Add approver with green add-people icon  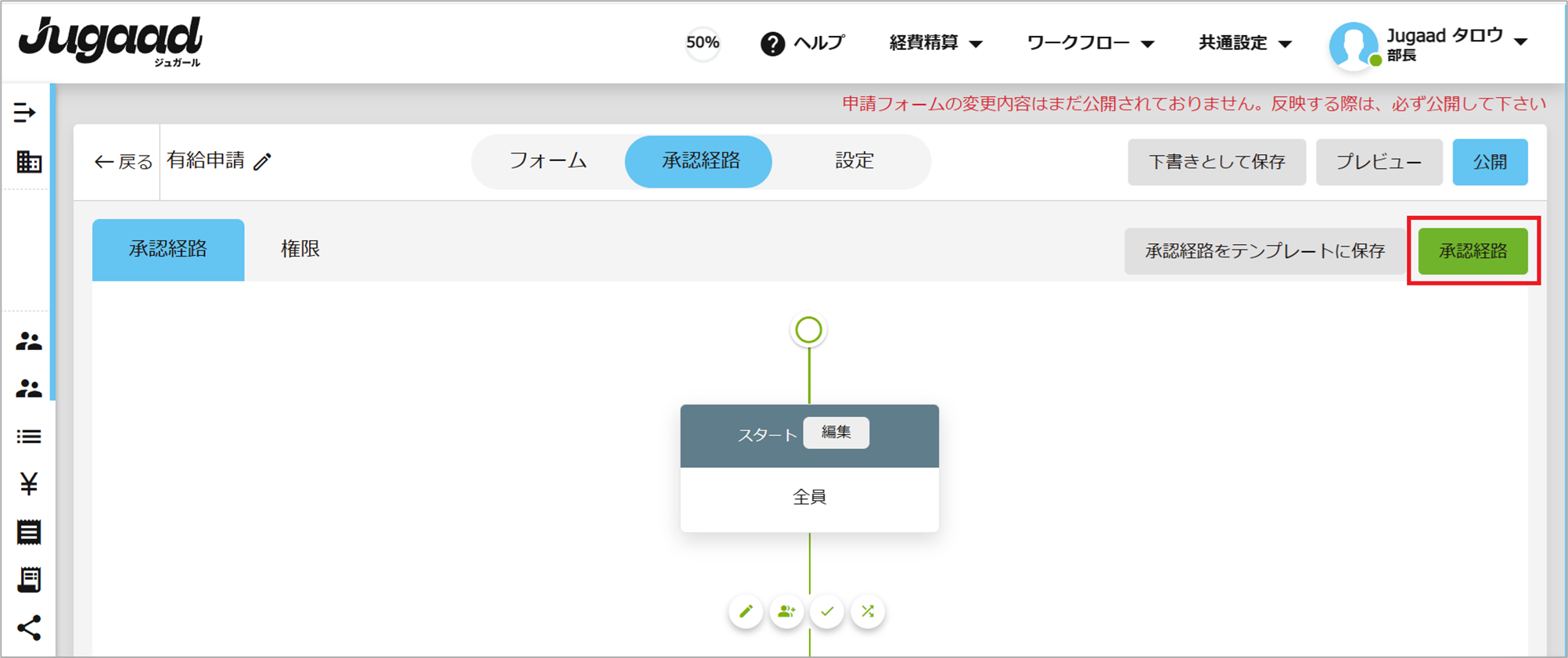coord(786,611)
